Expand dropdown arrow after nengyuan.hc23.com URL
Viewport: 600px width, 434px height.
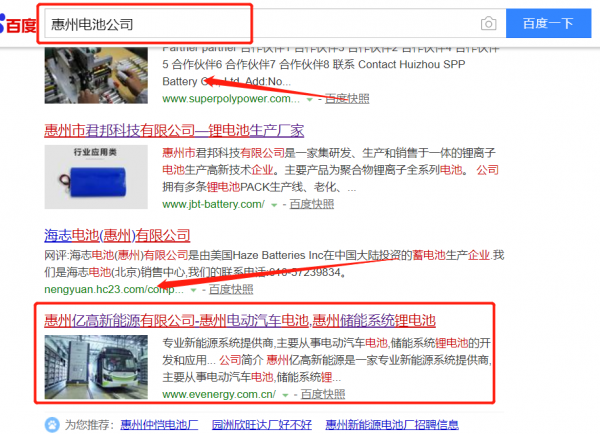click(x=193, y=290)
